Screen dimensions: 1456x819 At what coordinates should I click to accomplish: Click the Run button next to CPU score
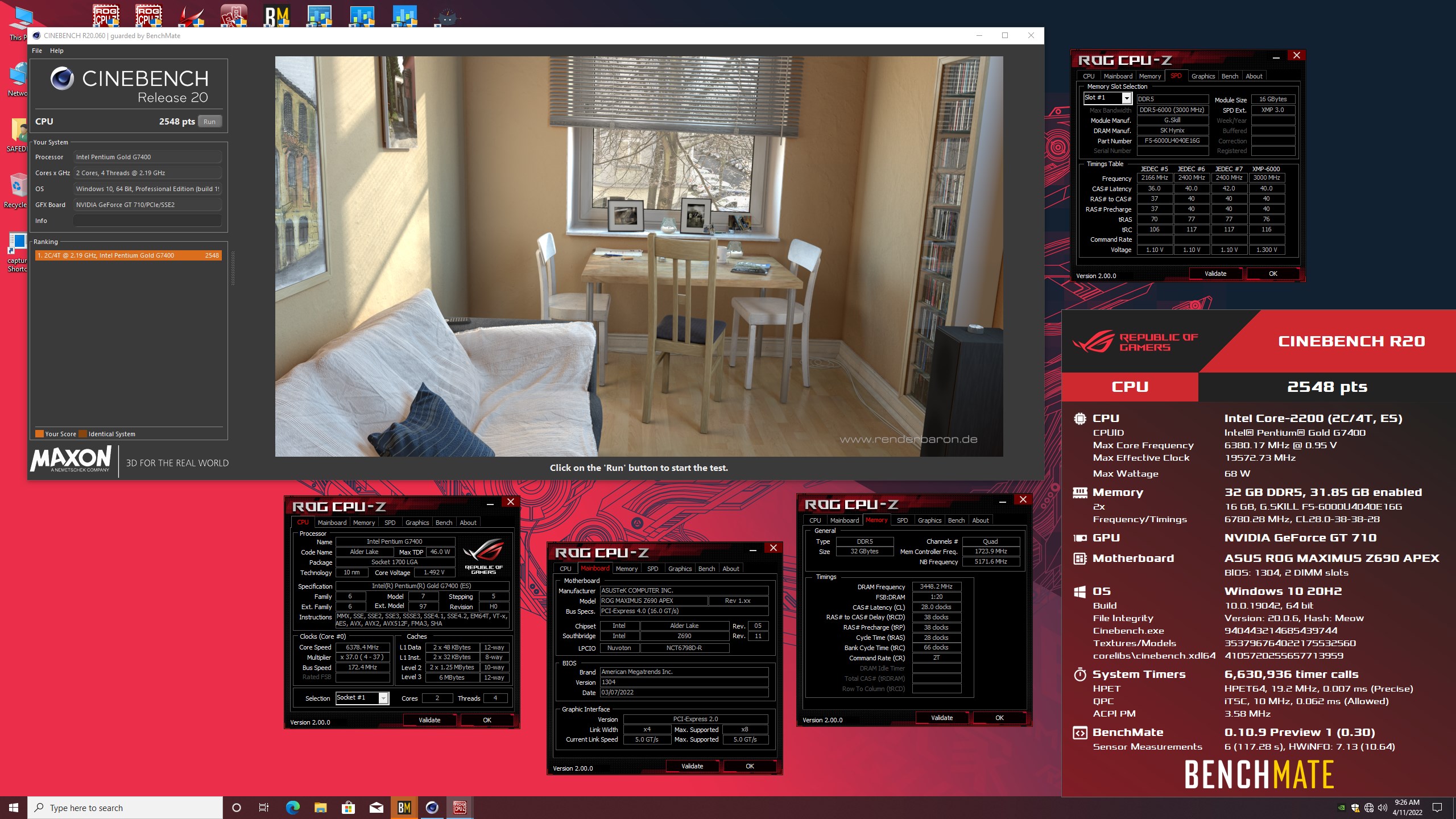pyautogui.click(x=209, y=121)
